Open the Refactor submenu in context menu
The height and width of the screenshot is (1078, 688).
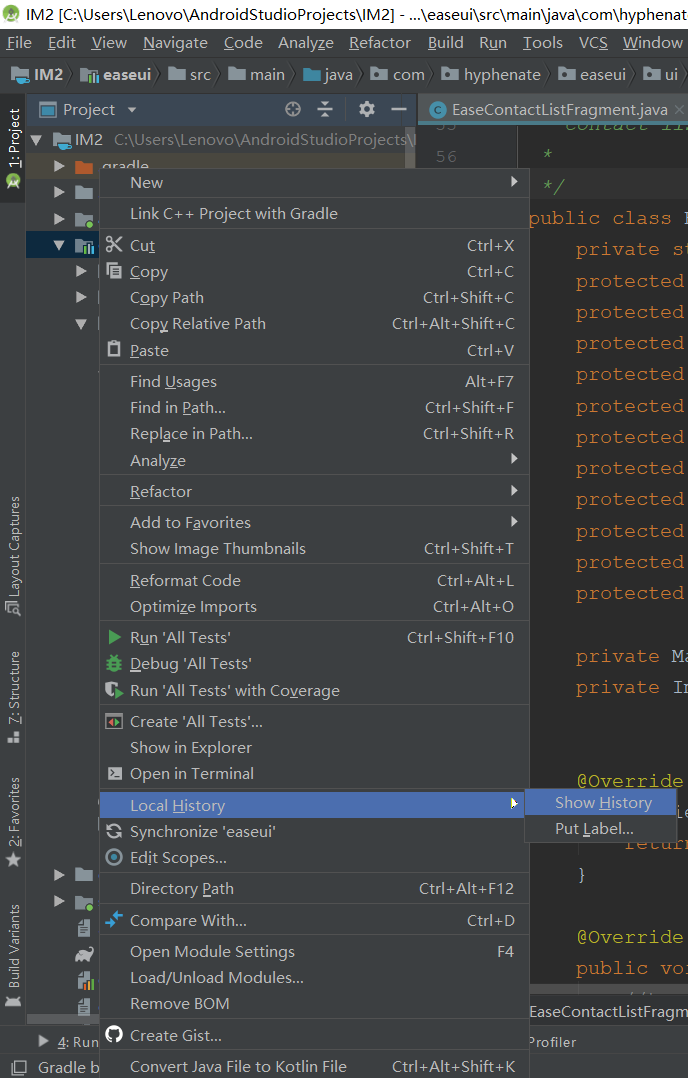pos(315,491)
